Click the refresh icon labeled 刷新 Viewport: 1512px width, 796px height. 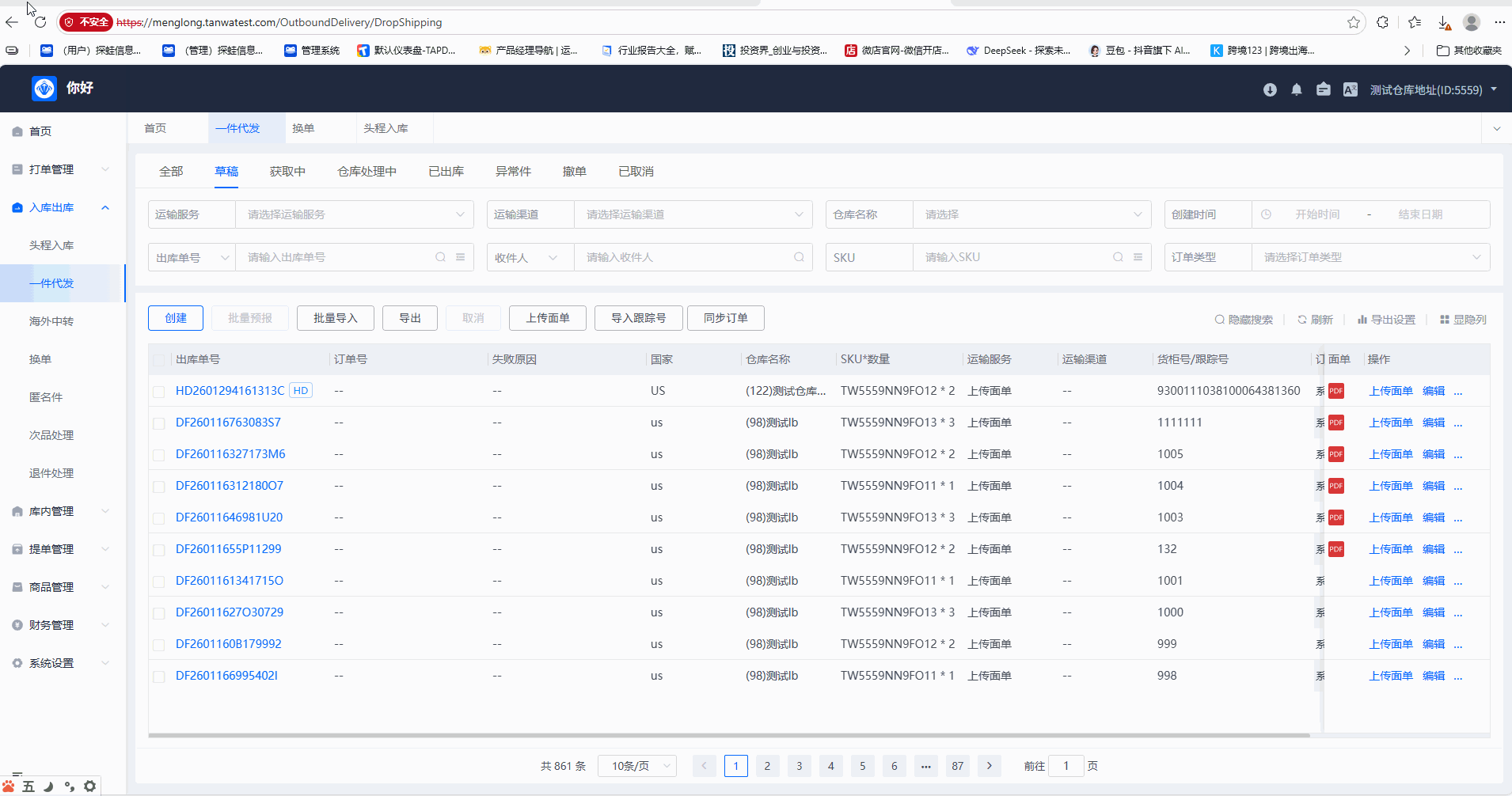pyautogui.click(x=1302, y=320)
